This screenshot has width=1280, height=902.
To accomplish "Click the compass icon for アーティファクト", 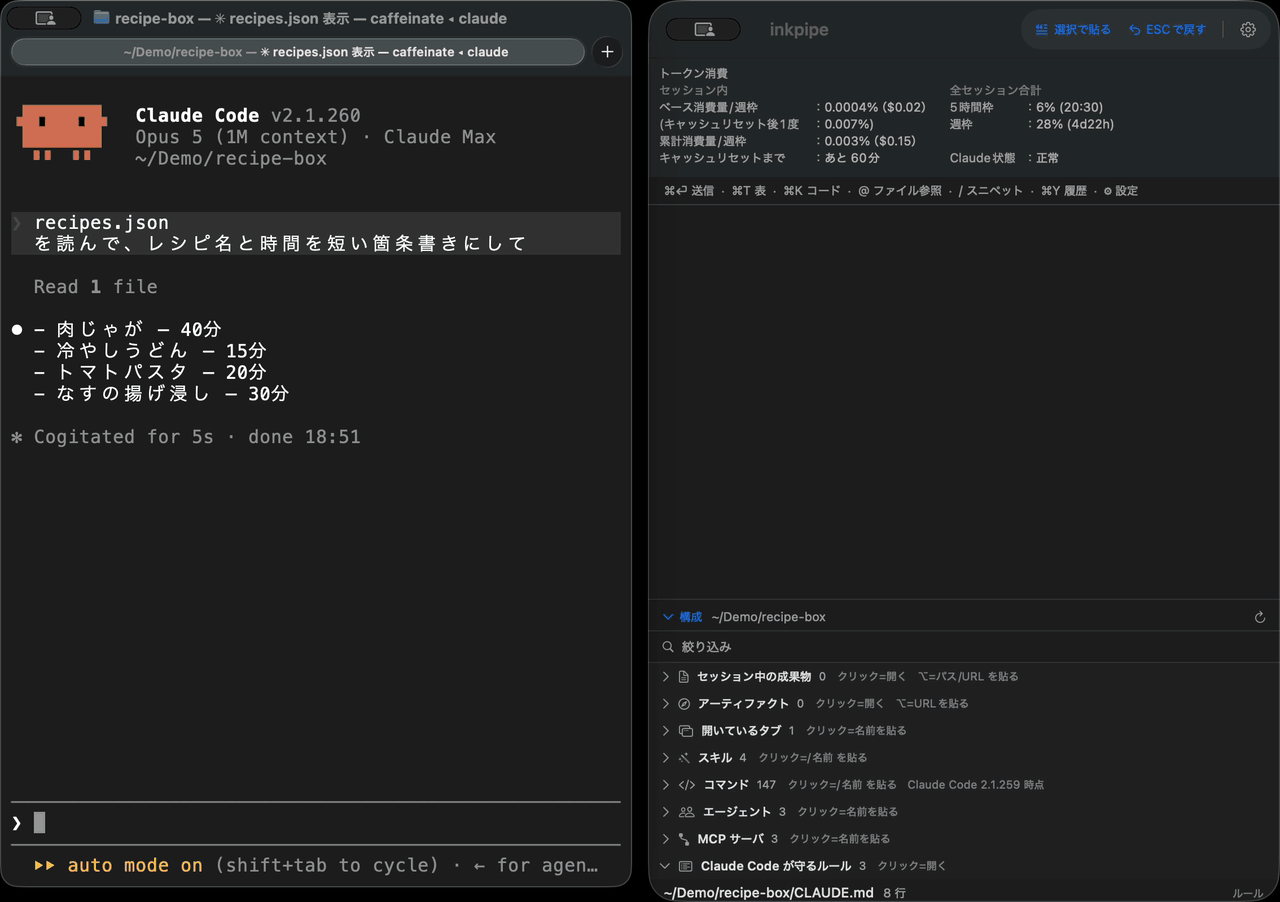I will [684, 704].
